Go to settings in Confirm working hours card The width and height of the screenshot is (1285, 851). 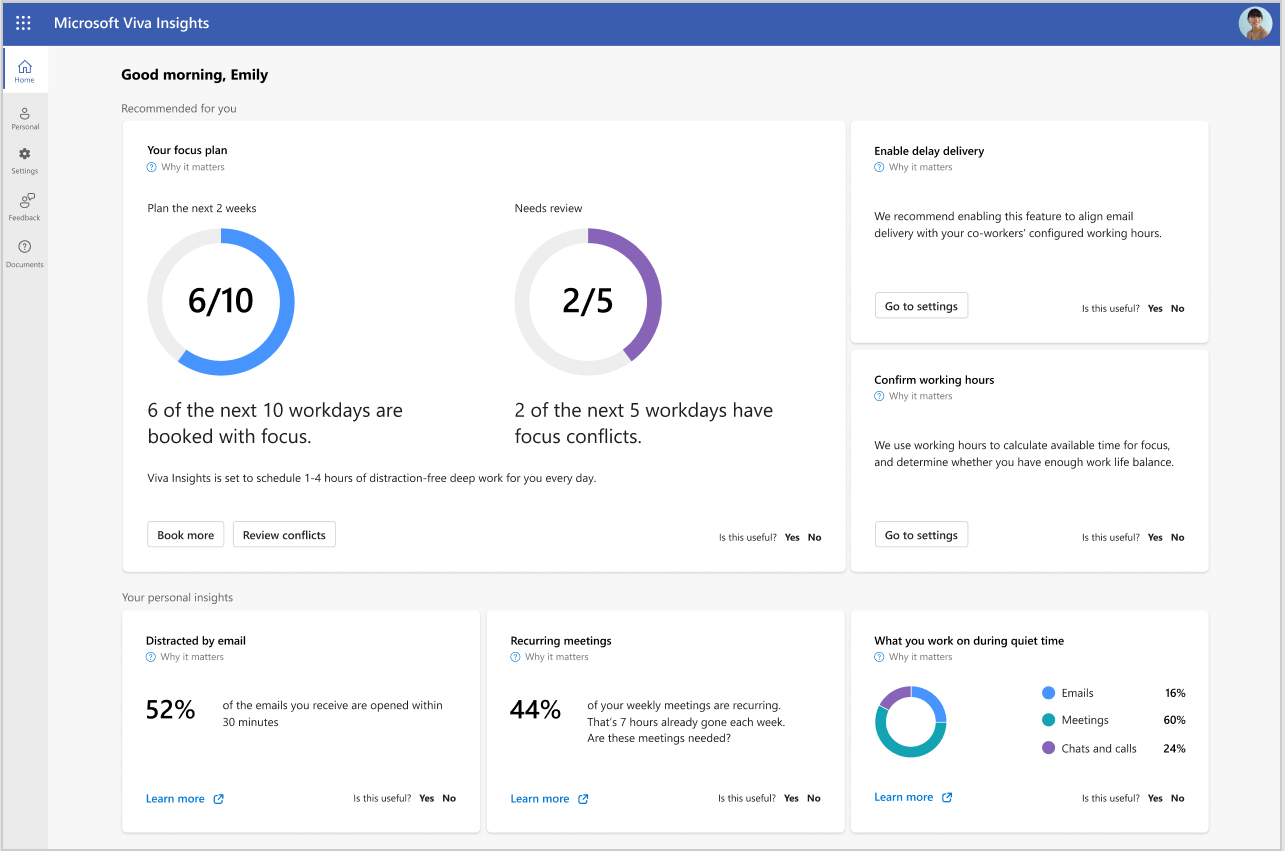(x=921, y=535)
